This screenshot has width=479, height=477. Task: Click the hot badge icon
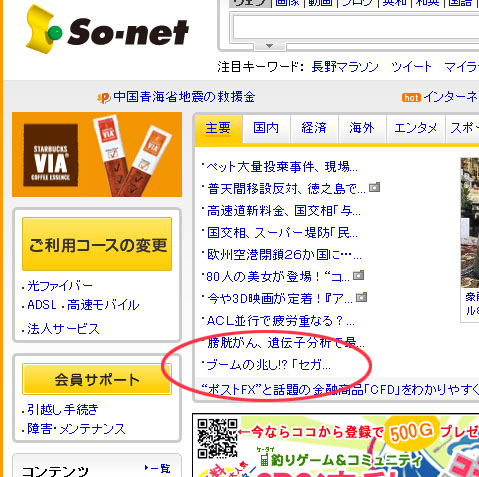click(x=411, y=97)
